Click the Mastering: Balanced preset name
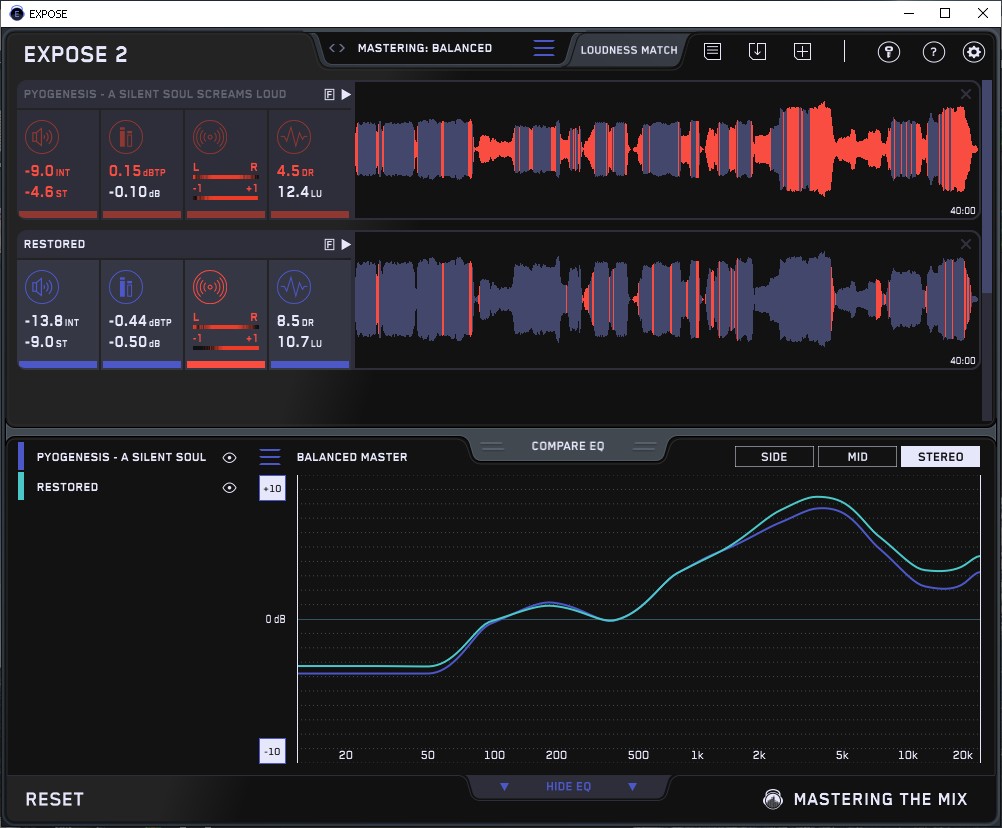Screen dimensions: 1002x828 (425, 48)
